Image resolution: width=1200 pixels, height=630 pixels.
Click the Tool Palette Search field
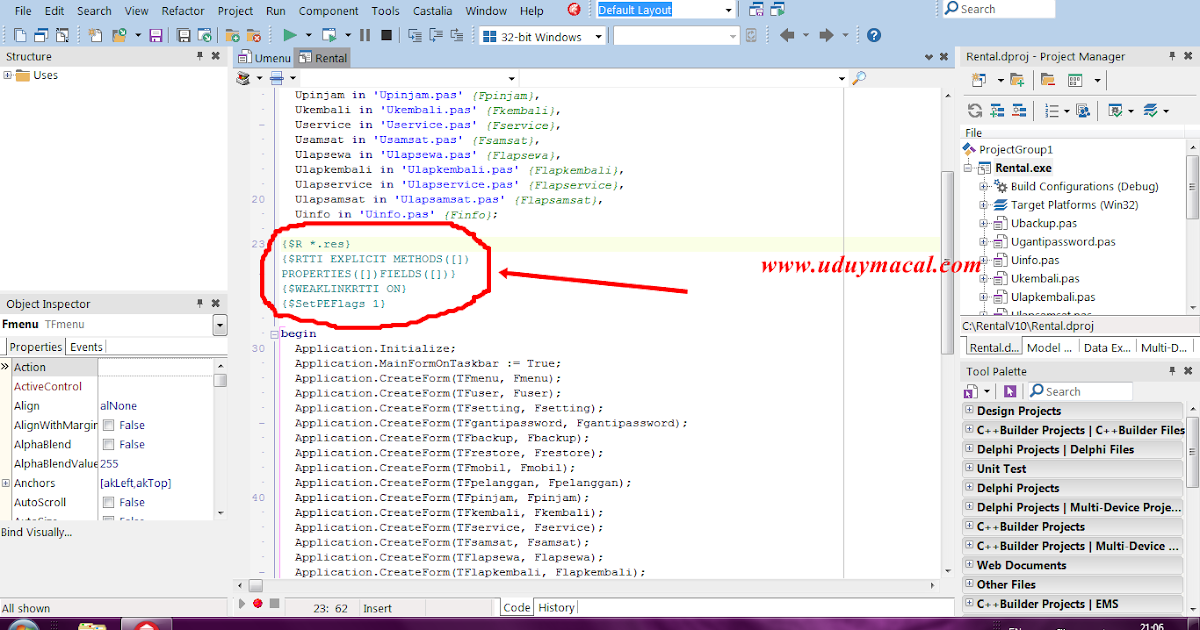(1079, 391)
